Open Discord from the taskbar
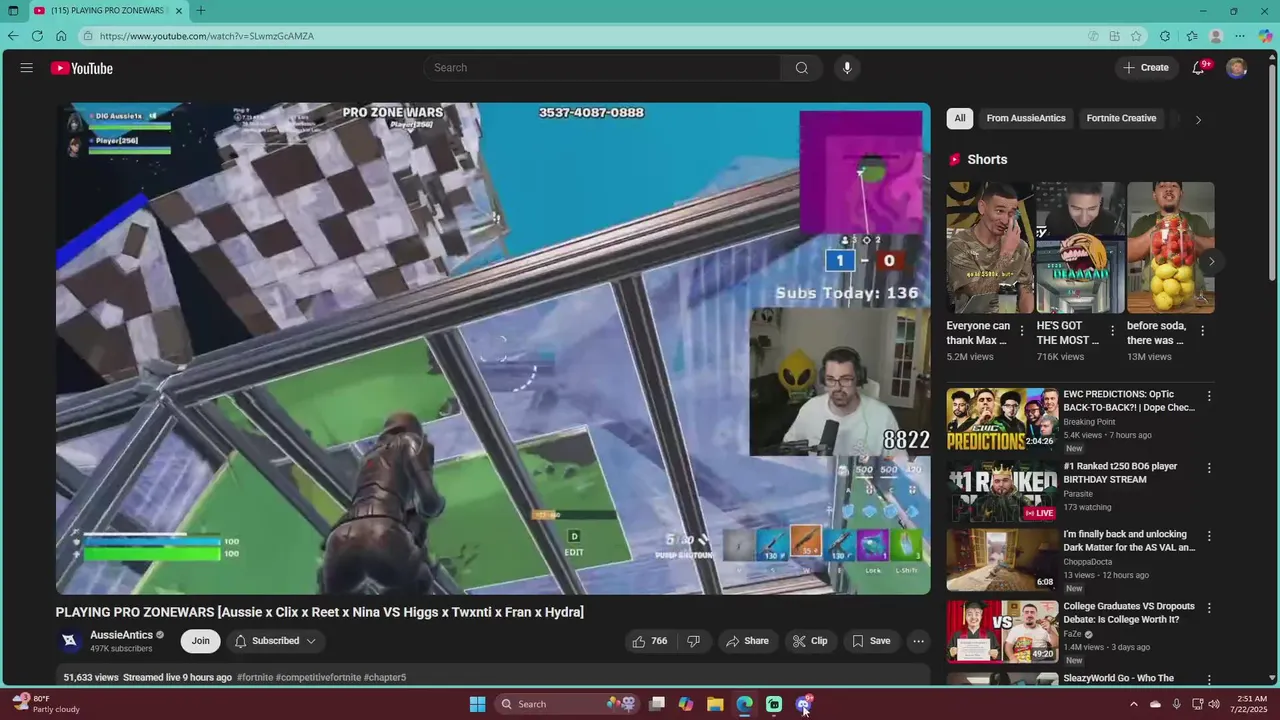The width and height of the screenshot is (1280, 720). pyautogui.click(x=804, y=704)
